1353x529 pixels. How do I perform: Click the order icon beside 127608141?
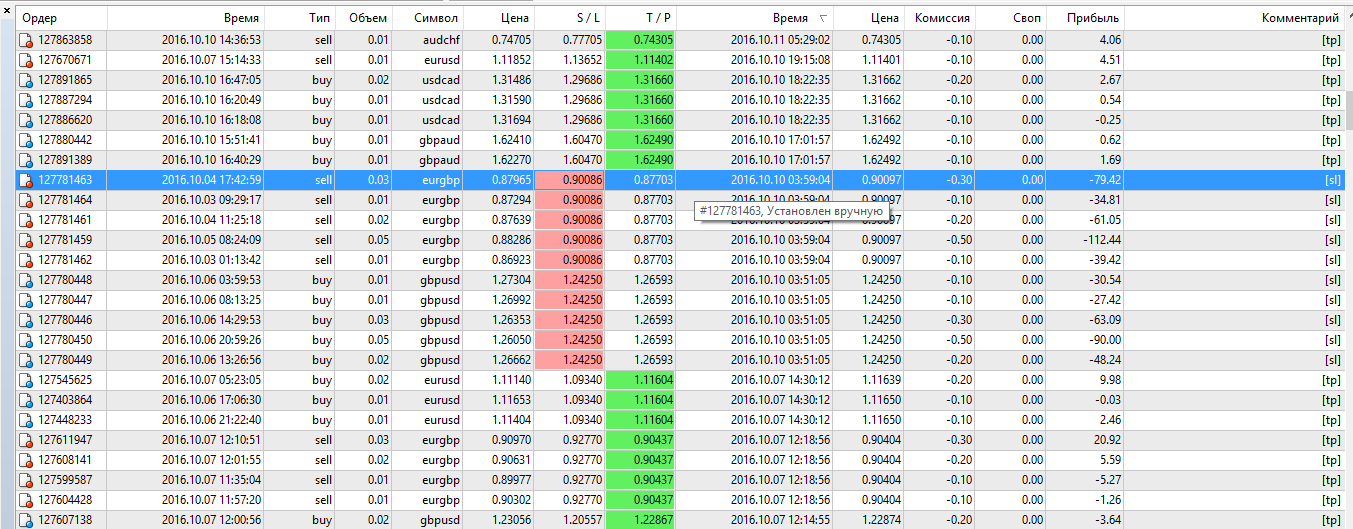[27, 460]
